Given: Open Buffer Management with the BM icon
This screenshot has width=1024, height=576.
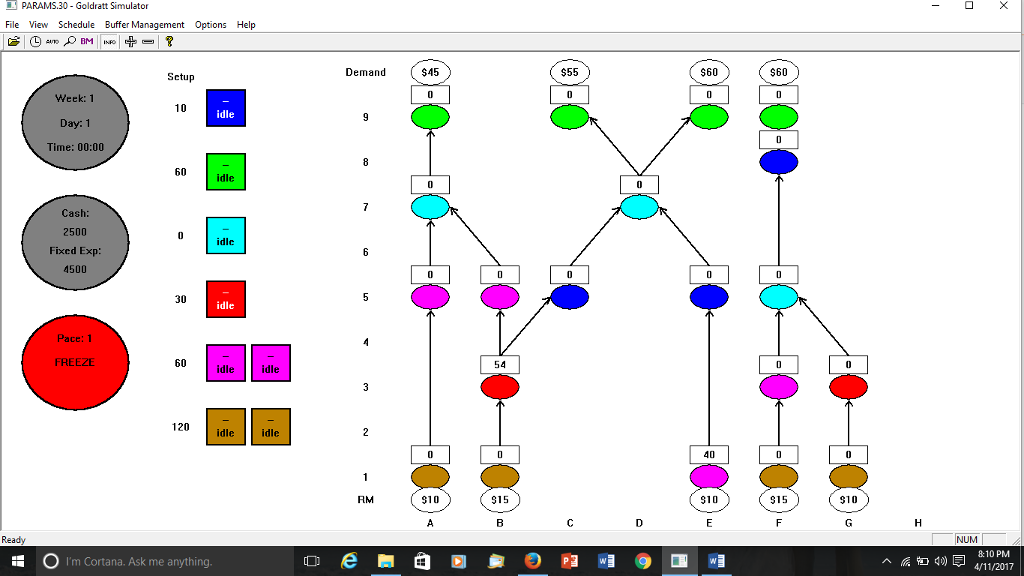Looking at the screenshot, I should [86, 41].
